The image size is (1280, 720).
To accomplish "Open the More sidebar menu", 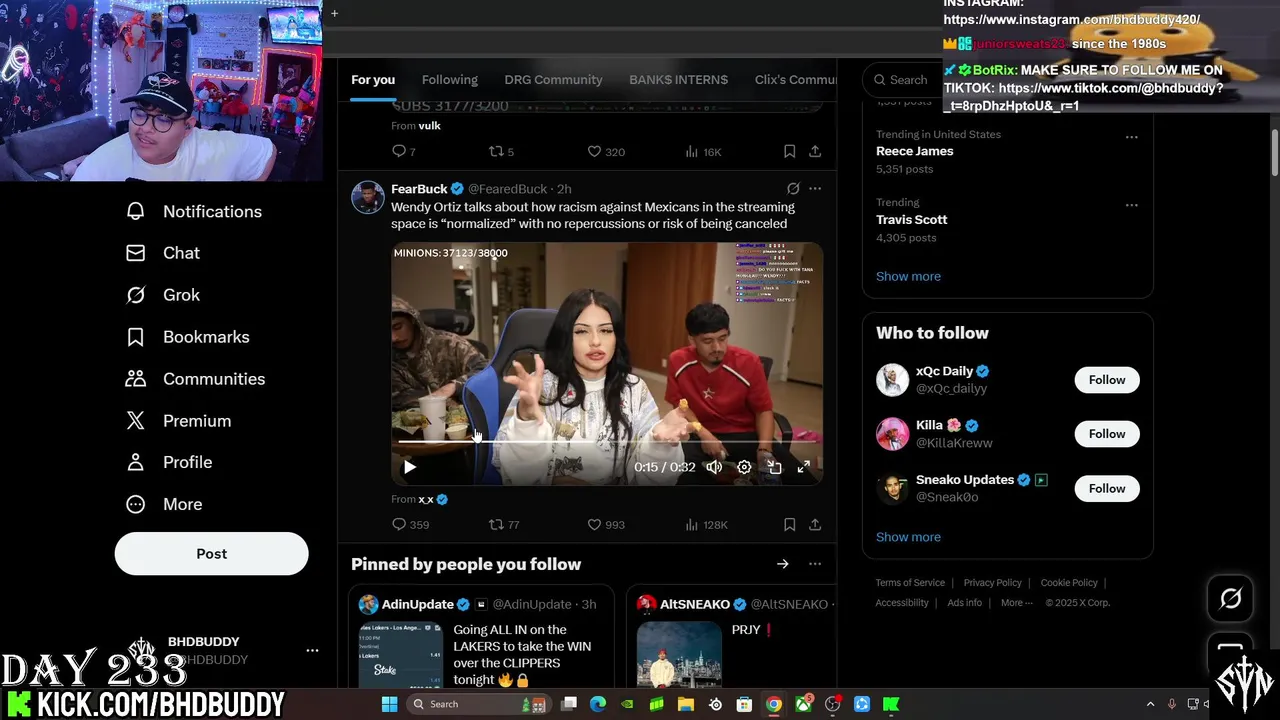I will pyautogui.click(x=164, y=504).
